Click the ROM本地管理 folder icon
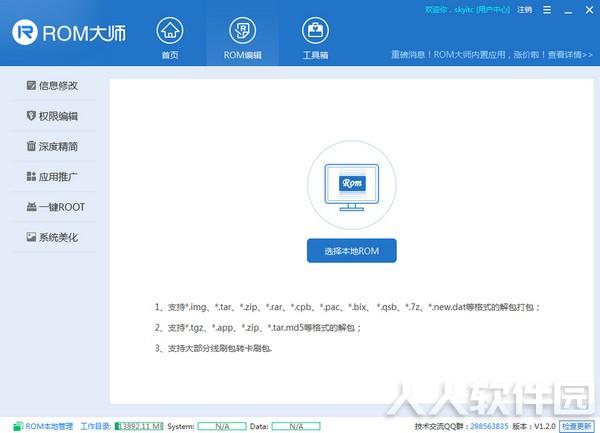The image size is (600, 433). 18,426
